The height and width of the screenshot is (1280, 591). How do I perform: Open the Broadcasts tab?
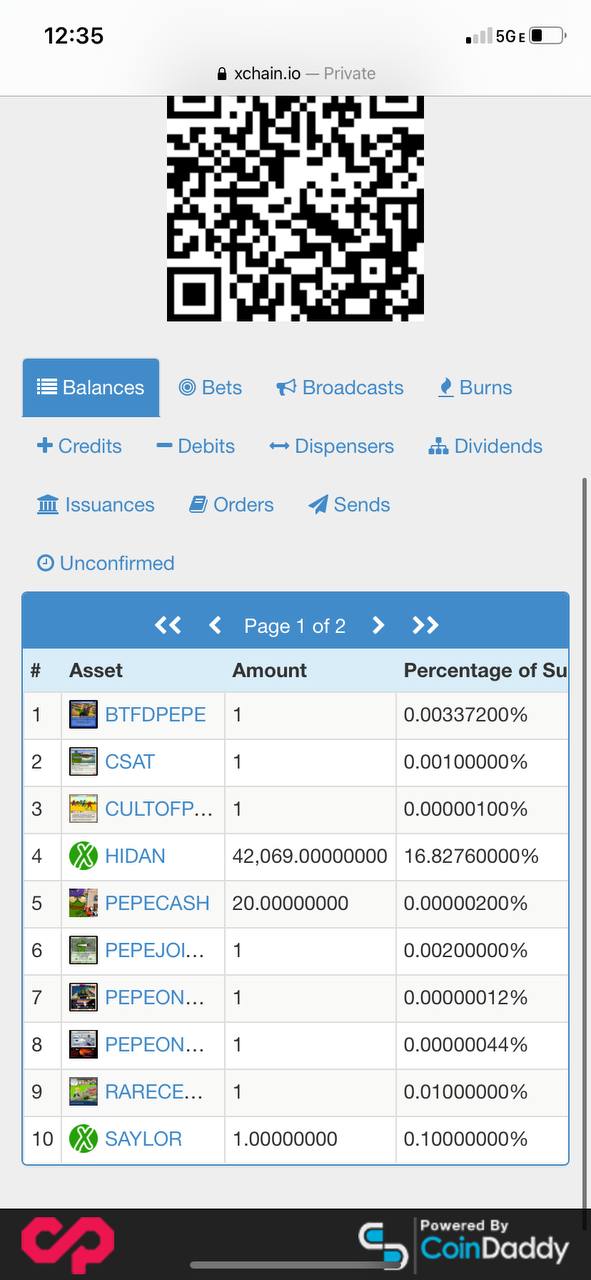pos(340,387)
